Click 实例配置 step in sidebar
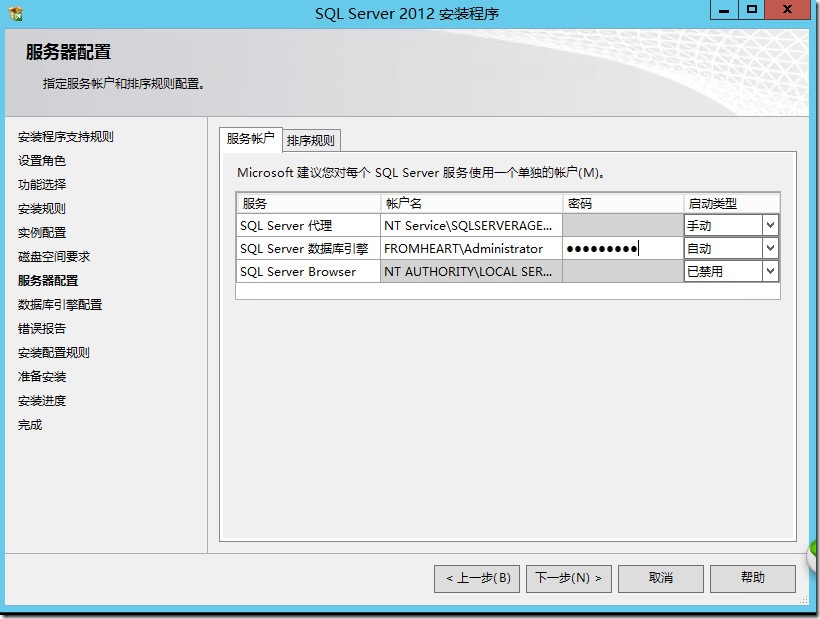The width and height of the screenshot is (820, 619). 42,233
